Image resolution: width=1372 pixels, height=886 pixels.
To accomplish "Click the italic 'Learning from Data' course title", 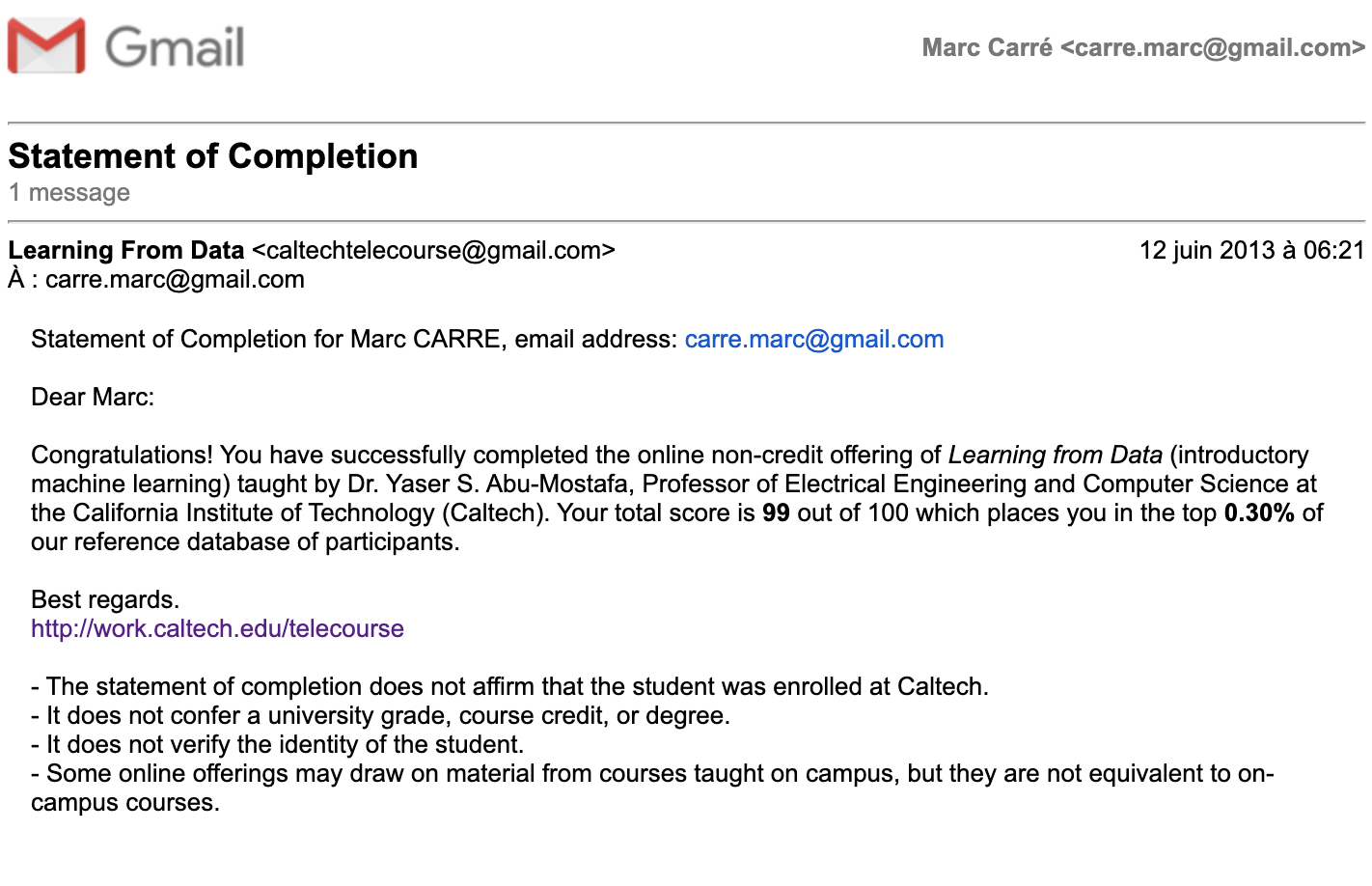I will 1056,455.
